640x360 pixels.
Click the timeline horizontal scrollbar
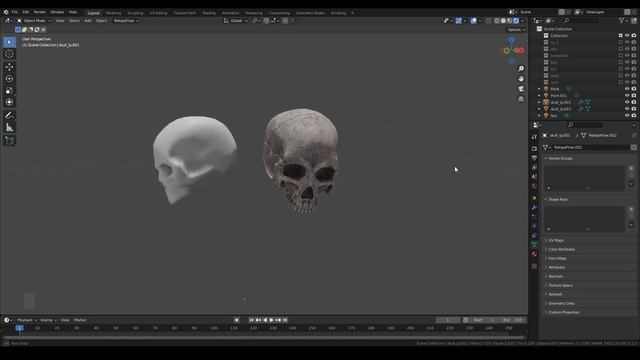click(x=263, y=338)
